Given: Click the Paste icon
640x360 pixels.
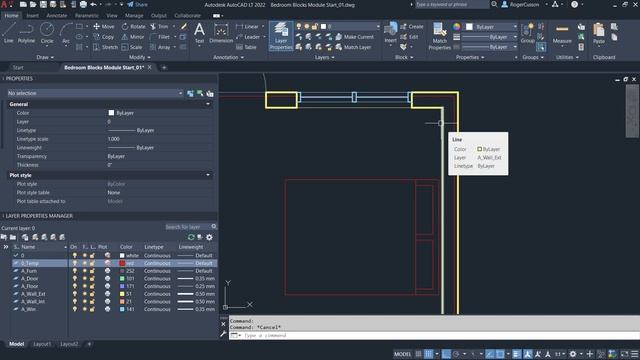Looking at the screenshot, I should click(x=599, y=33).
